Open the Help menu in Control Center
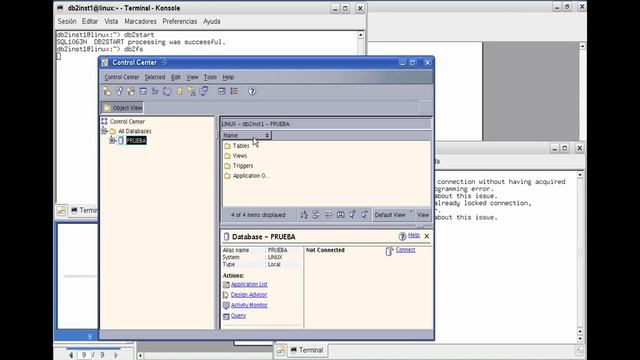This screenshot has height=360, width=640. [x=228, y=77]
